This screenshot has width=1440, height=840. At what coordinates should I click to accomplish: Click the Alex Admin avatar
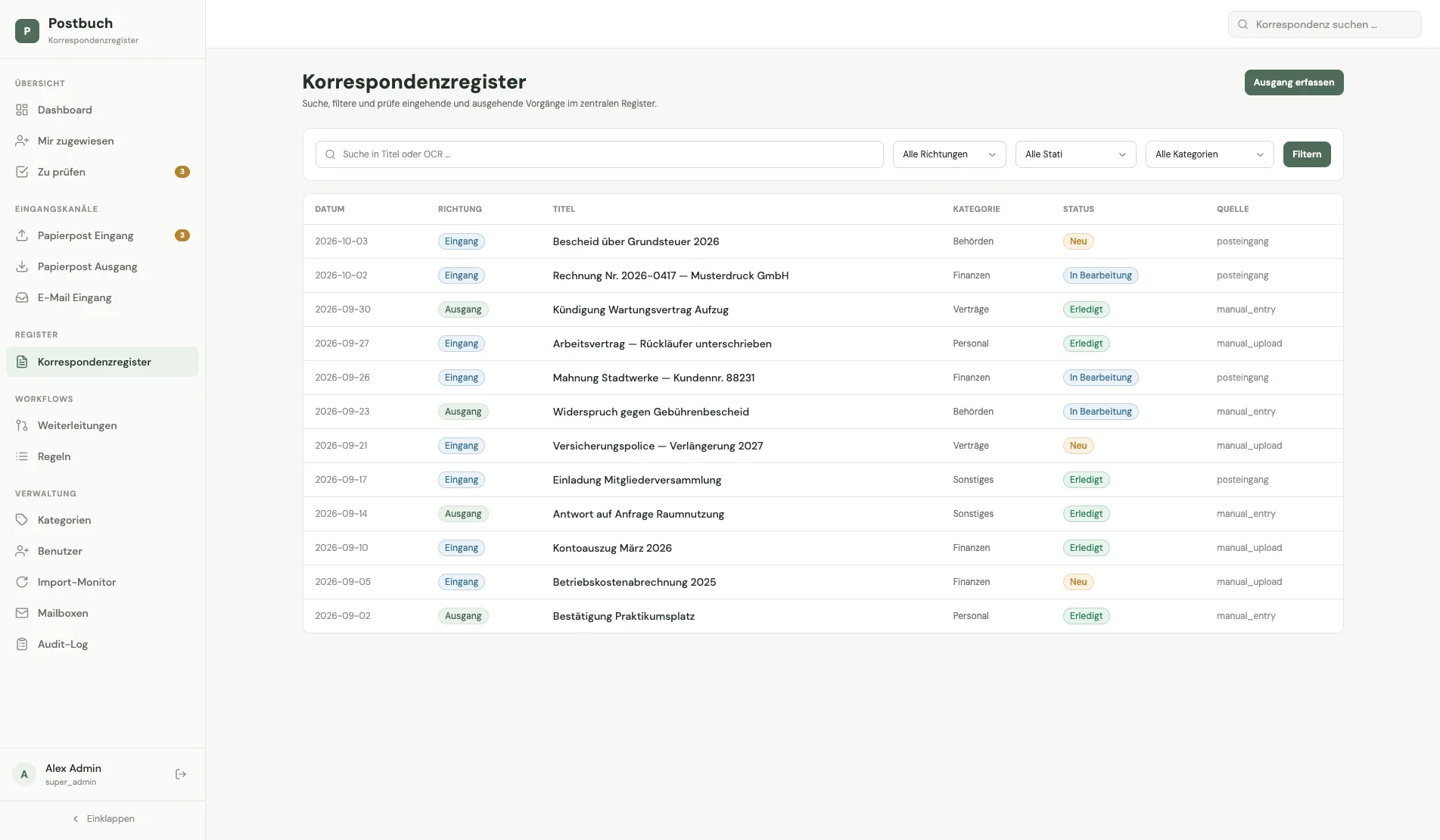point(24,774)
